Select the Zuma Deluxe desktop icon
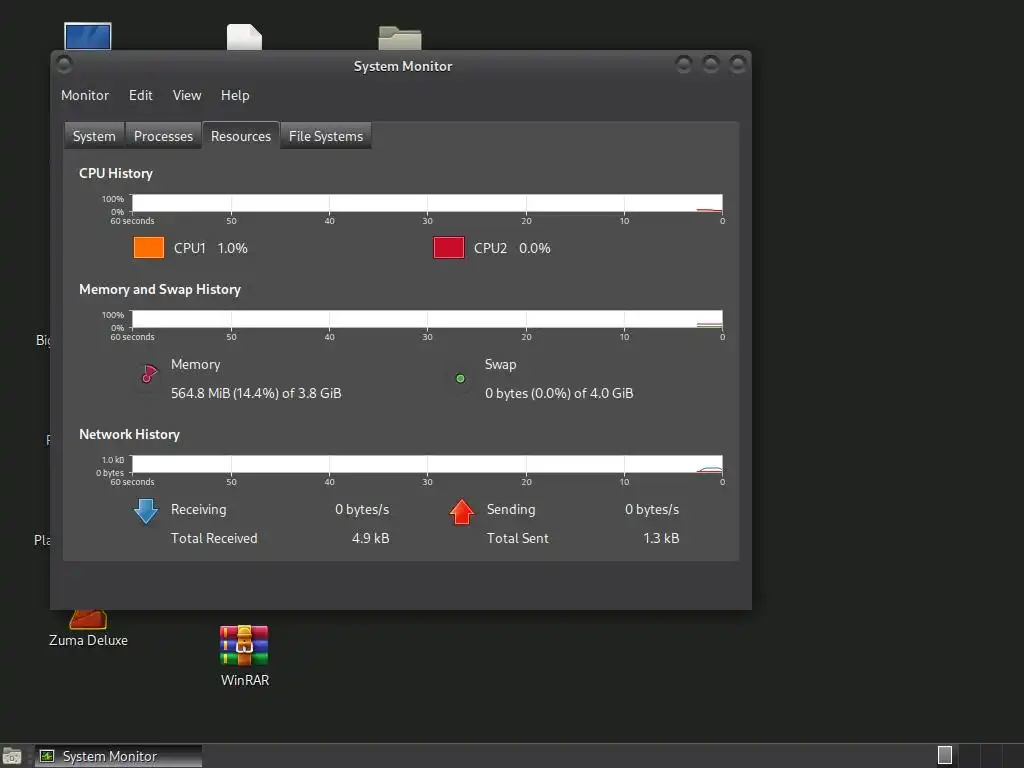This screenshot has width=1024, height=768. [88, 629]
